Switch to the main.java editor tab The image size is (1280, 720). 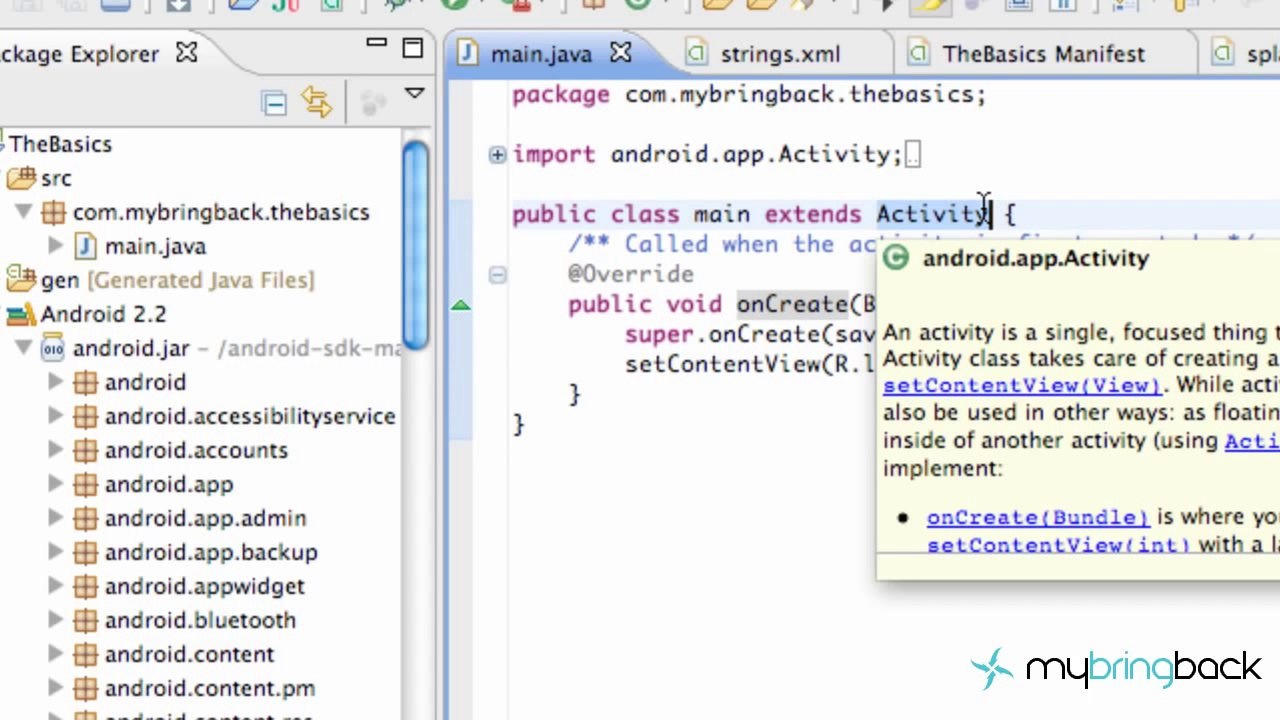tap(540, 54)
